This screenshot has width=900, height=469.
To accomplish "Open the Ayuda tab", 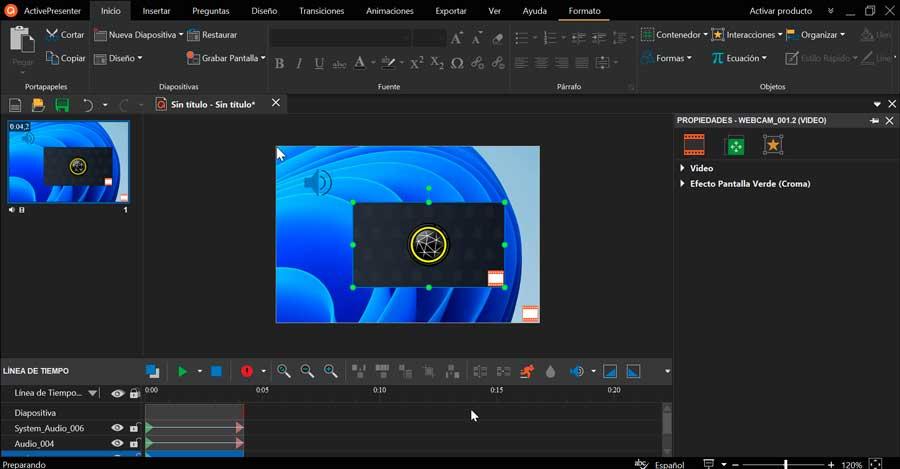I will pyautogui.click(x=534, y=11).
